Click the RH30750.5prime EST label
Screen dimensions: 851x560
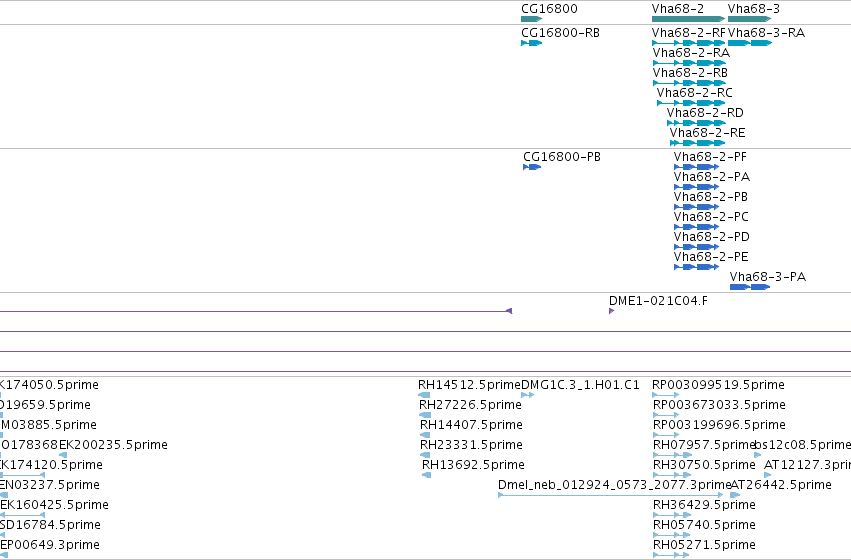704,465
